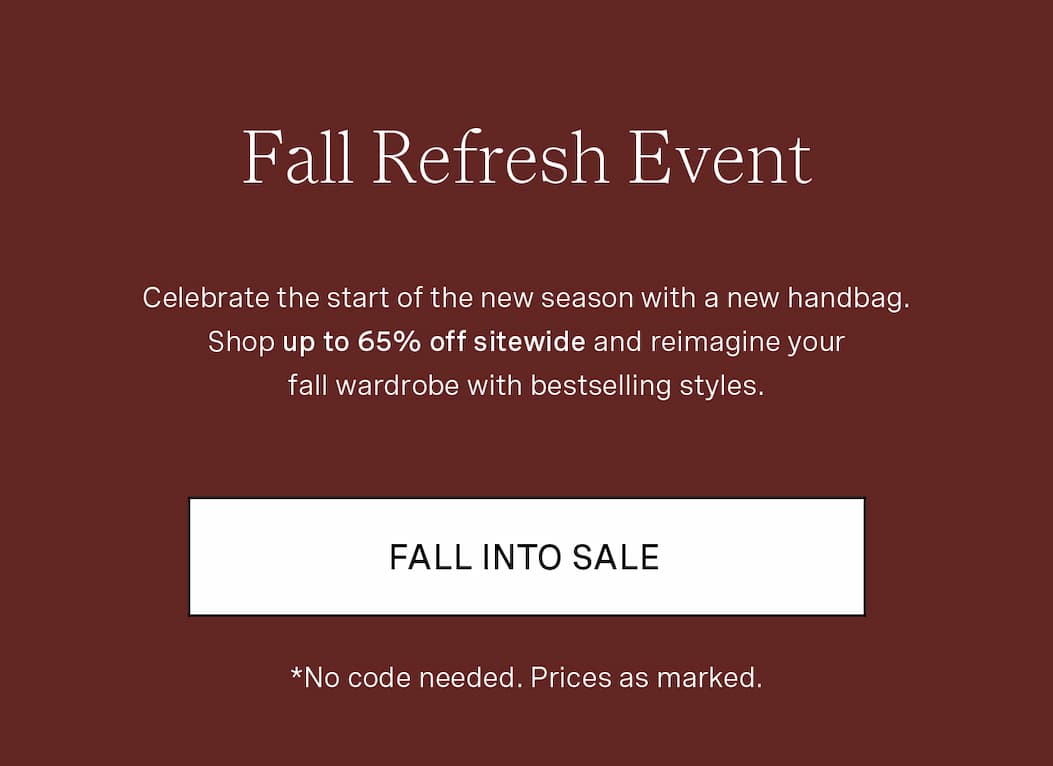The width and height of the screenshot is (1053, 766).
Task: Click the word "Shop" in the description
Action: click(241, 342)
